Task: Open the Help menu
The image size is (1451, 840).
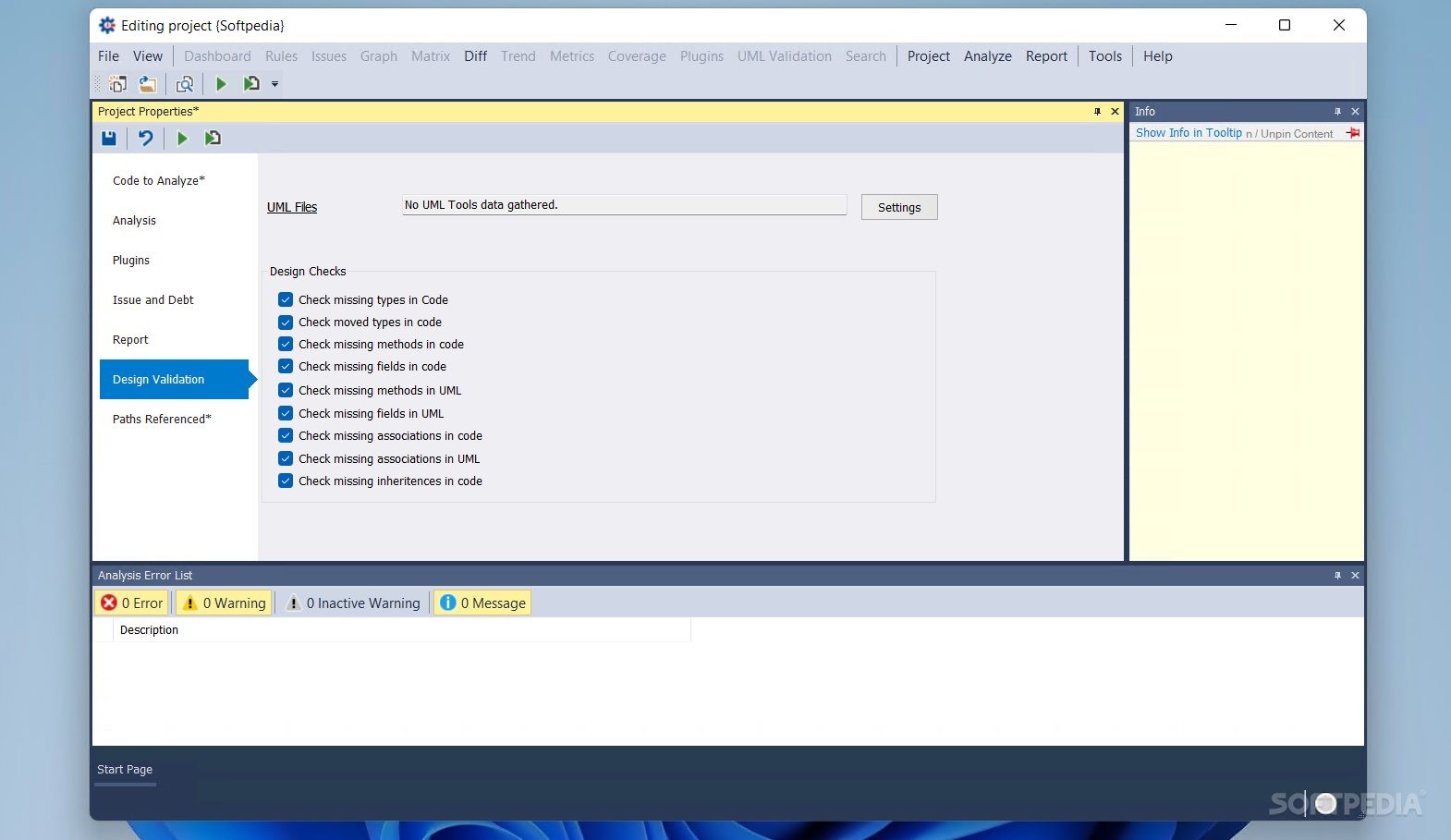Action: pyautogui.click(x=1157, y=56)
